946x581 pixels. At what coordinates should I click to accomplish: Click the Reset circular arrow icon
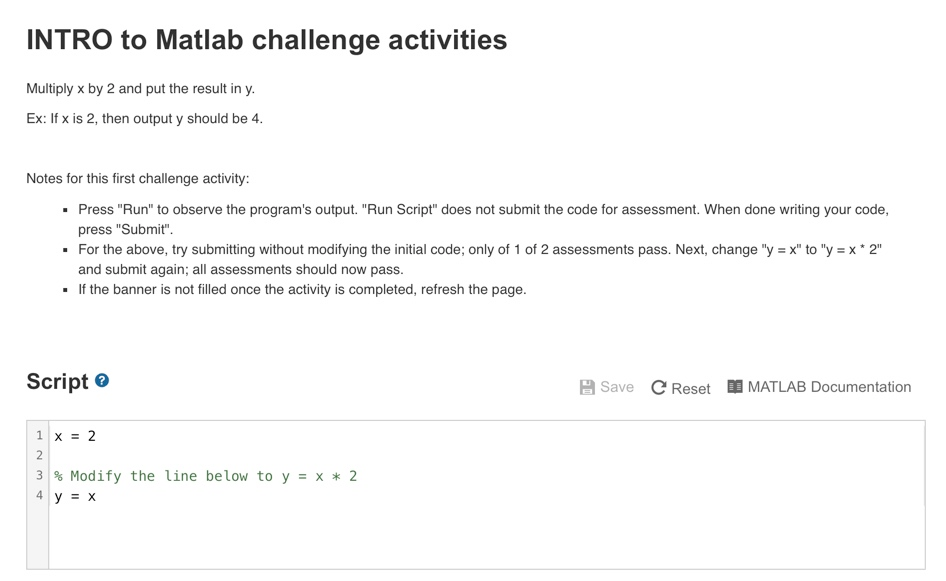659,388
